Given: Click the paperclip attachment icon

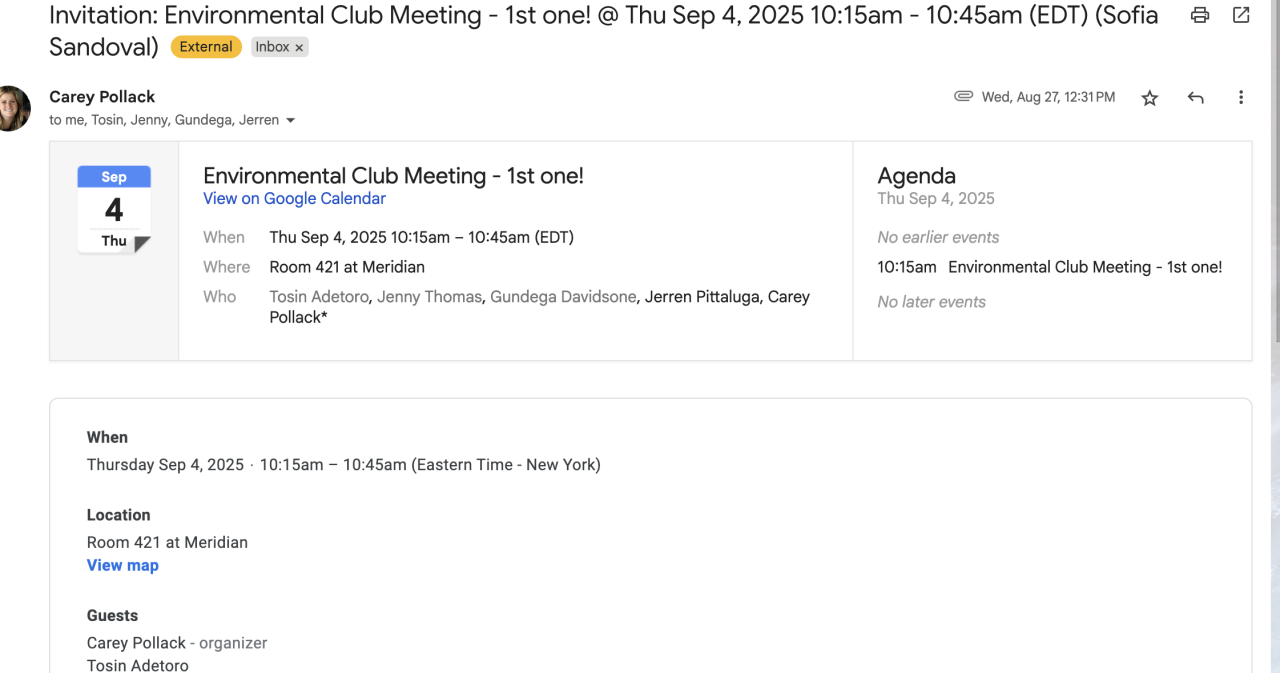Looking at the screenshot, I should [x=963, y=96].
